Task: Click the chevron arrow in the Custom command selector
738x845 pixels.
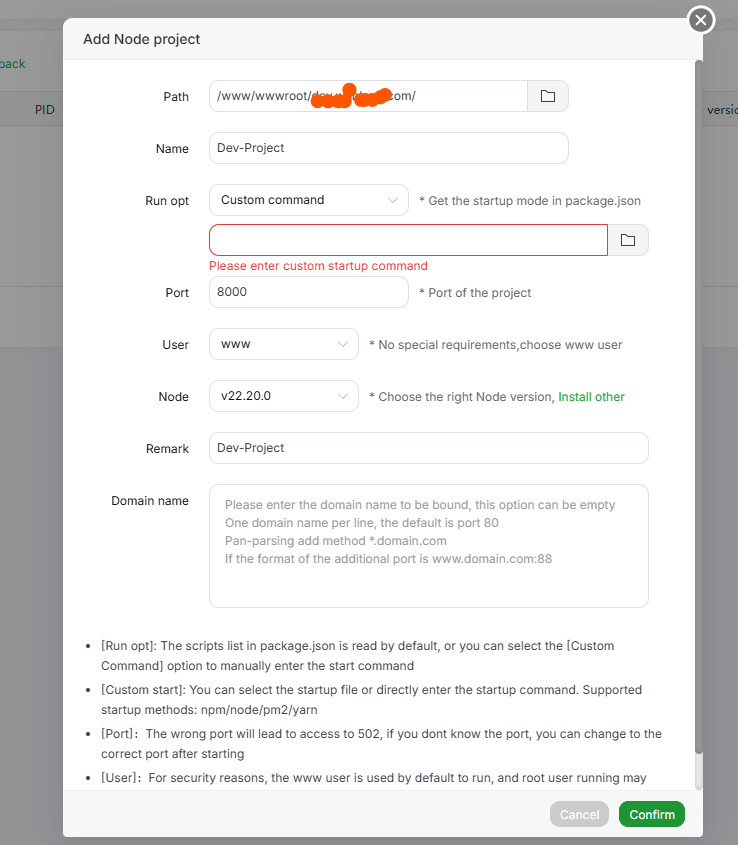Action: pos(392,200)
